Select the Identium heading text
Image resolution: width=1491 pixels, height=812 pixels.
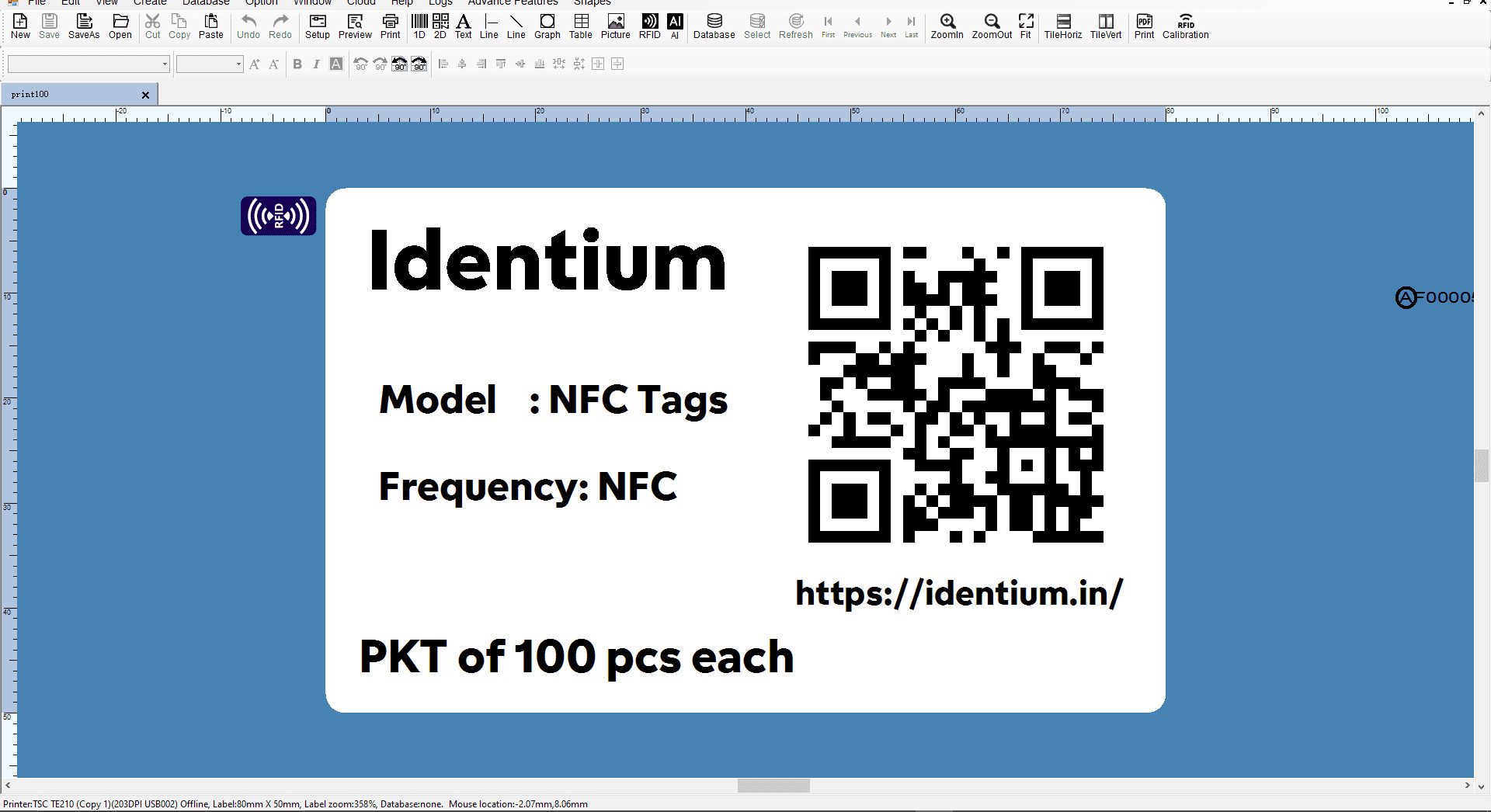click(x=547, y=261)
